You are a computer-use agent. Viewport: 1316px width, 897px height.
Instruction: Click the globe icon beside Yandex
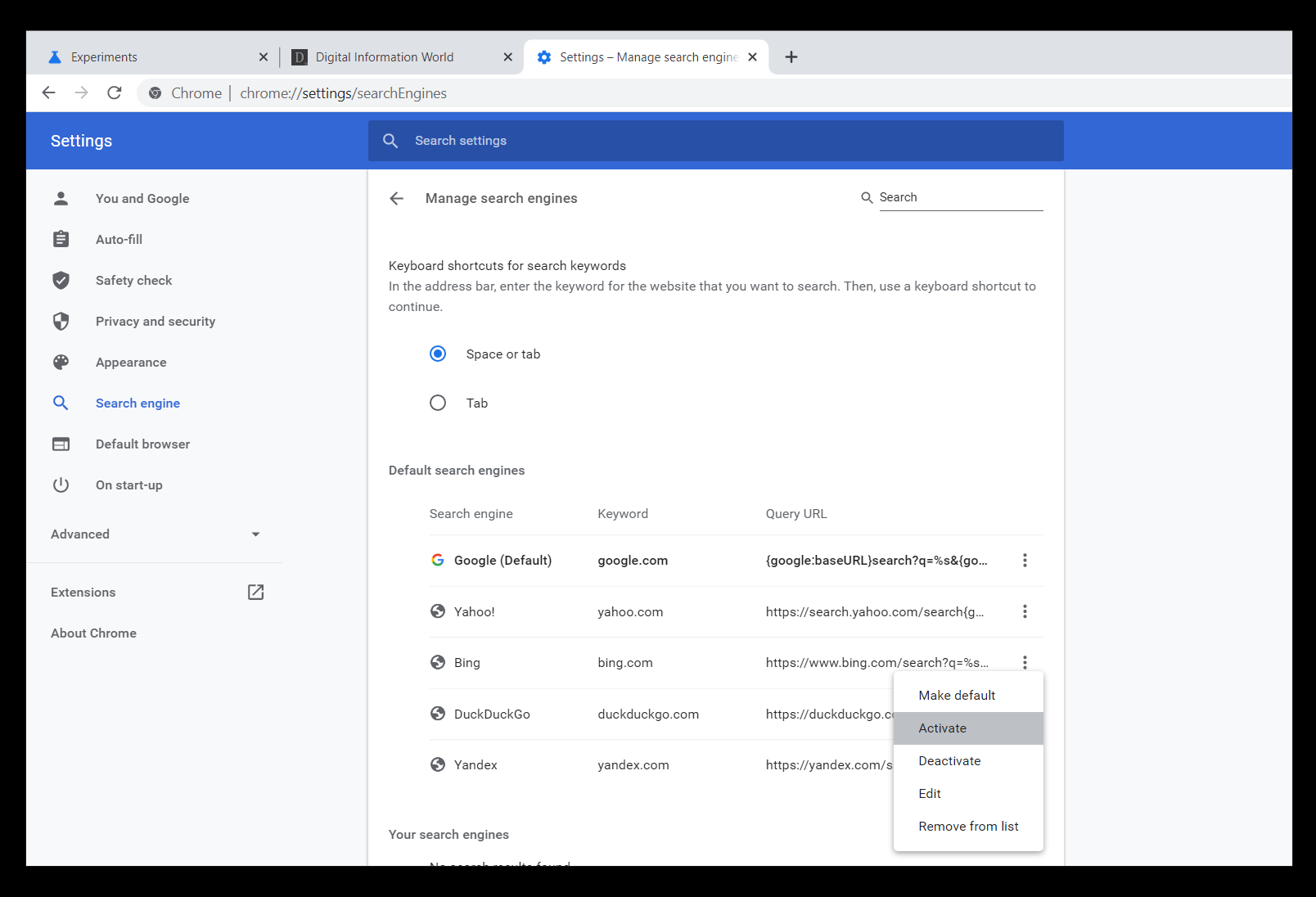point(438,764)
